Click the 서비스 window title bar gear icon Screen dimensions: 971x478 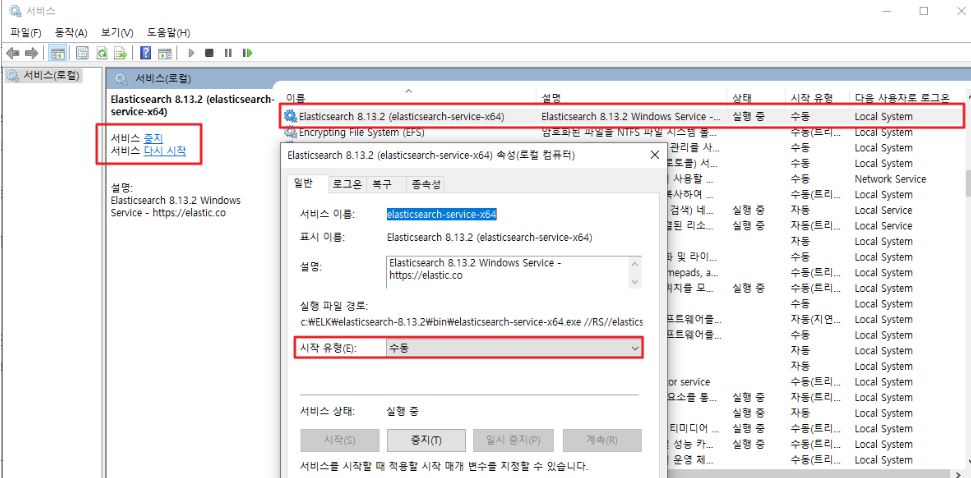15,11
